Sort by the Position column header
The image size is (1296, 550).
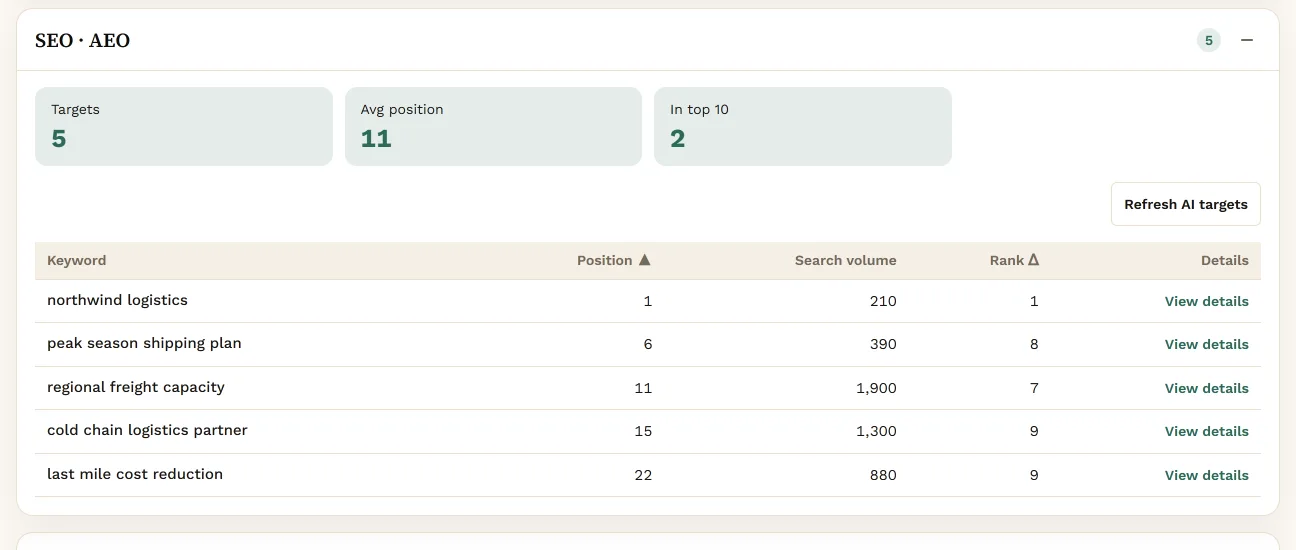[614, 260]
